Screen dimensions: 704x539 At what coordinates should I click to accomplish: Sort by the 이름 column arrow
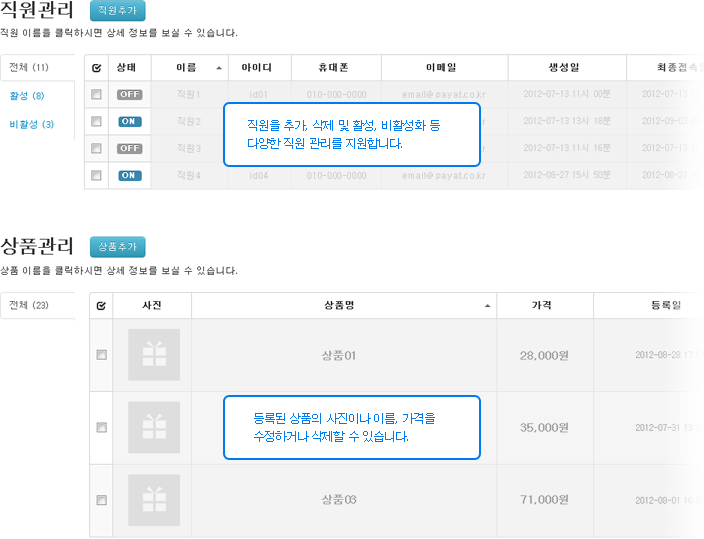pyautogui.click(x=219, y=68)
